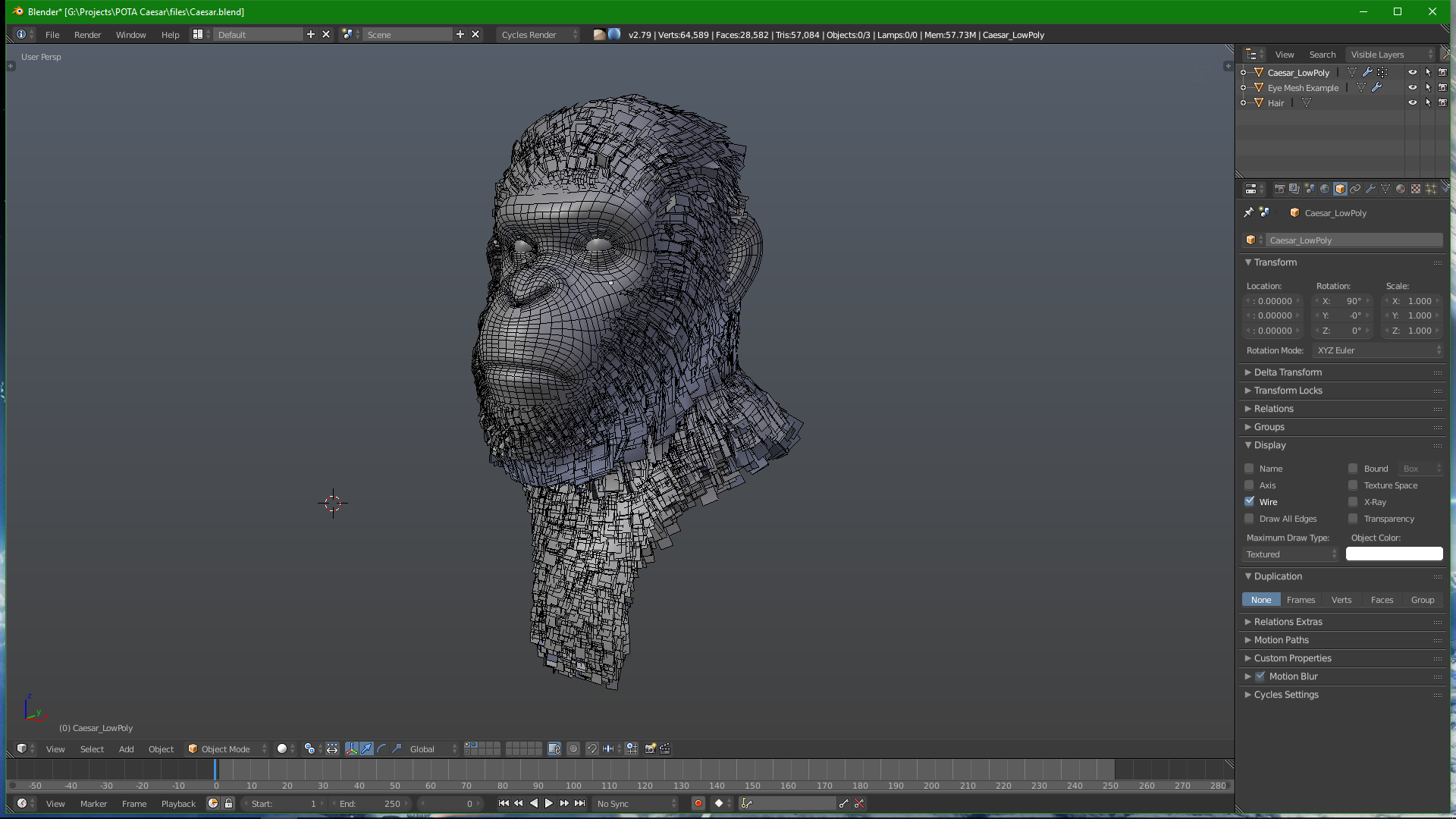1456x819 pixels.
Task: Jump to the last frame
Action: 579,803
